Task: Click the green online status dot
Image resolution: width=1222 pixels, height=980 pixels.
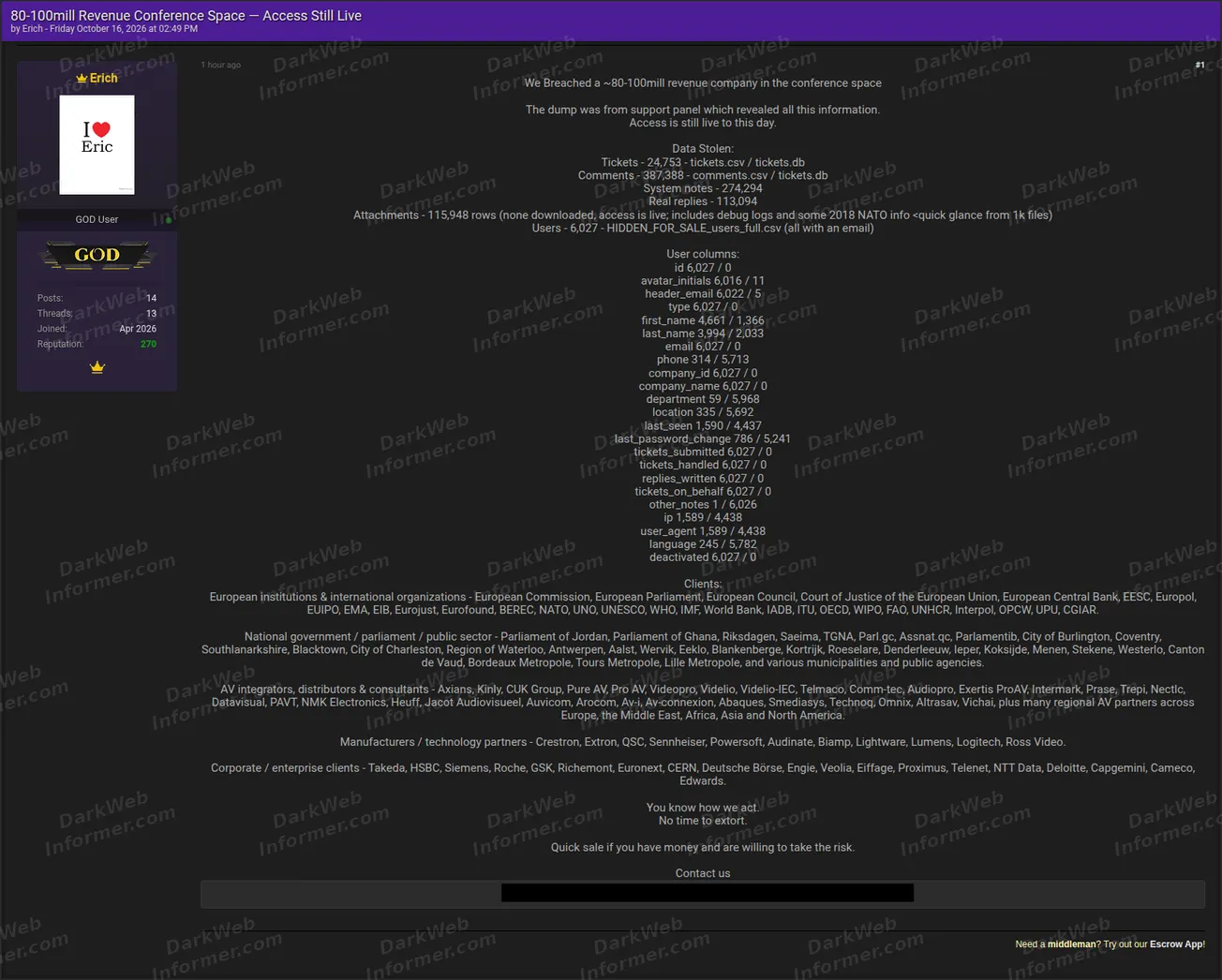Action: [x=169, y=220]
